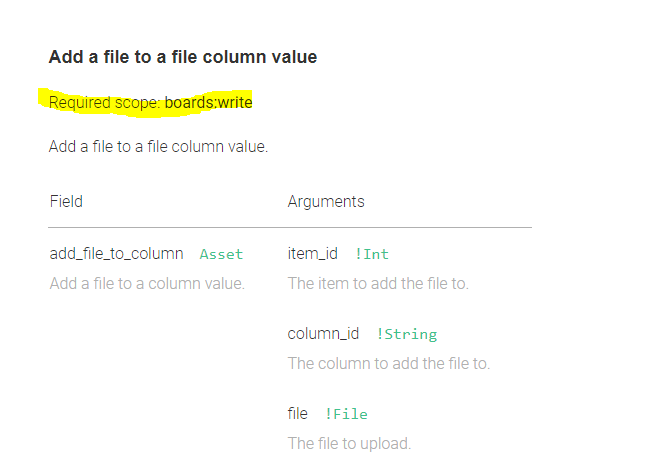Click the 'Add a file to a file column value' heading
The height and width of the screenshot is (462, 661).
[183, 57]
